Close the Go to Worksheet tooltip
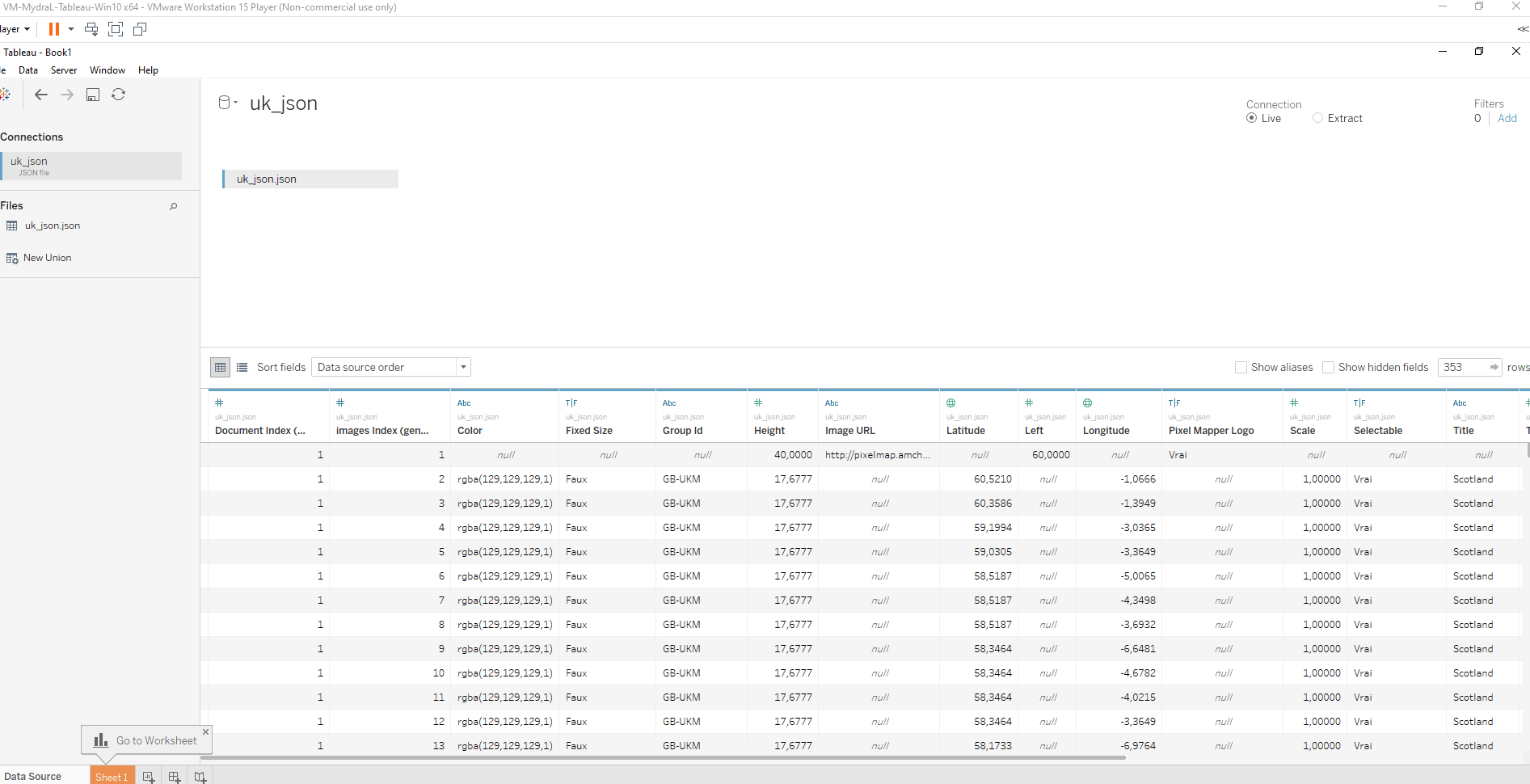 coord(205,731)
